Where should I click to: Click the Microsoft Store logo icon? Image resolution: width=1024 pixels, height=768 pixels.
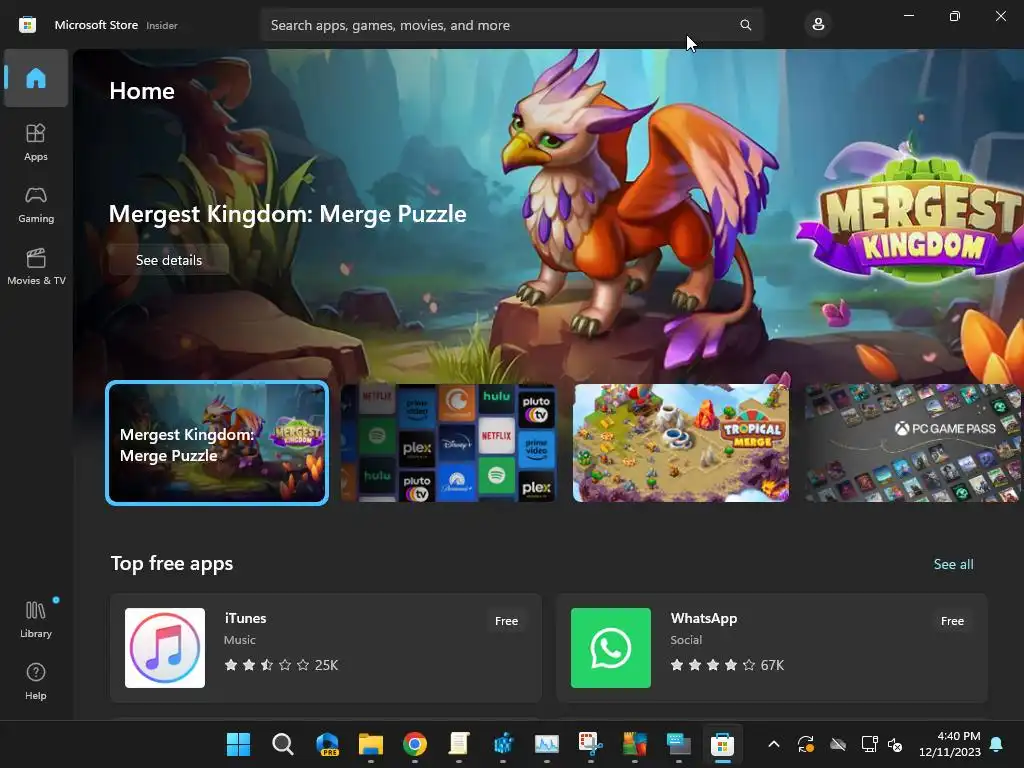click(x=27, y=25)
